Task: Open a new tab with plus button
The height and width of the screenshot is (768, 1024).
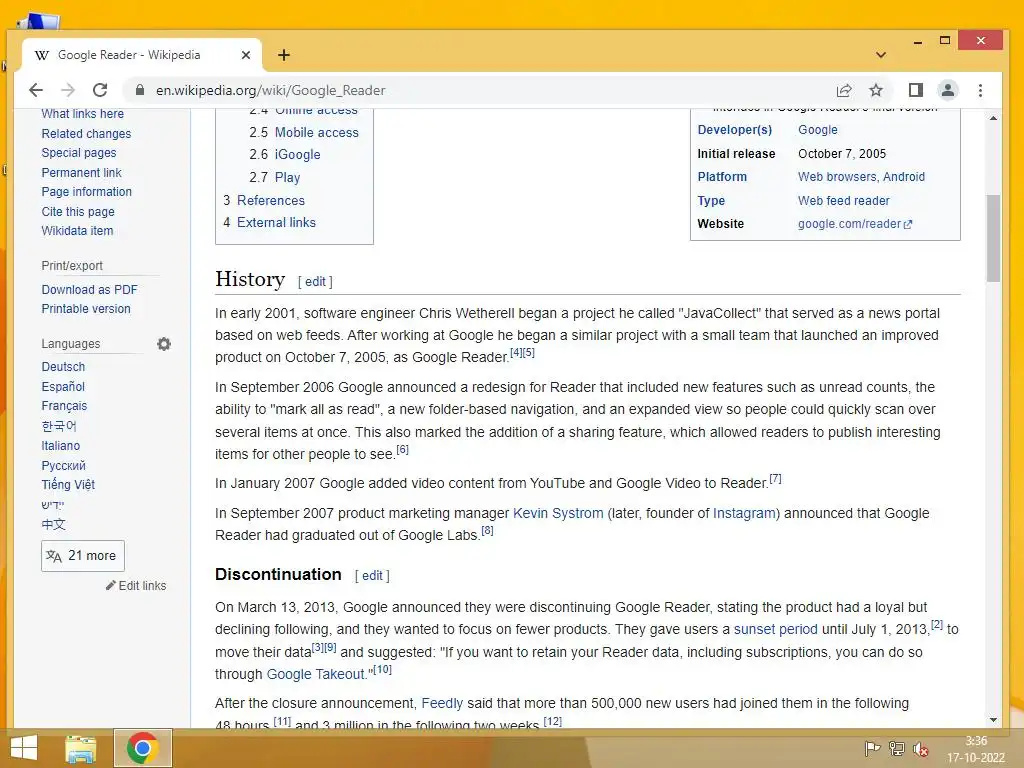Action: click(283, 55)
